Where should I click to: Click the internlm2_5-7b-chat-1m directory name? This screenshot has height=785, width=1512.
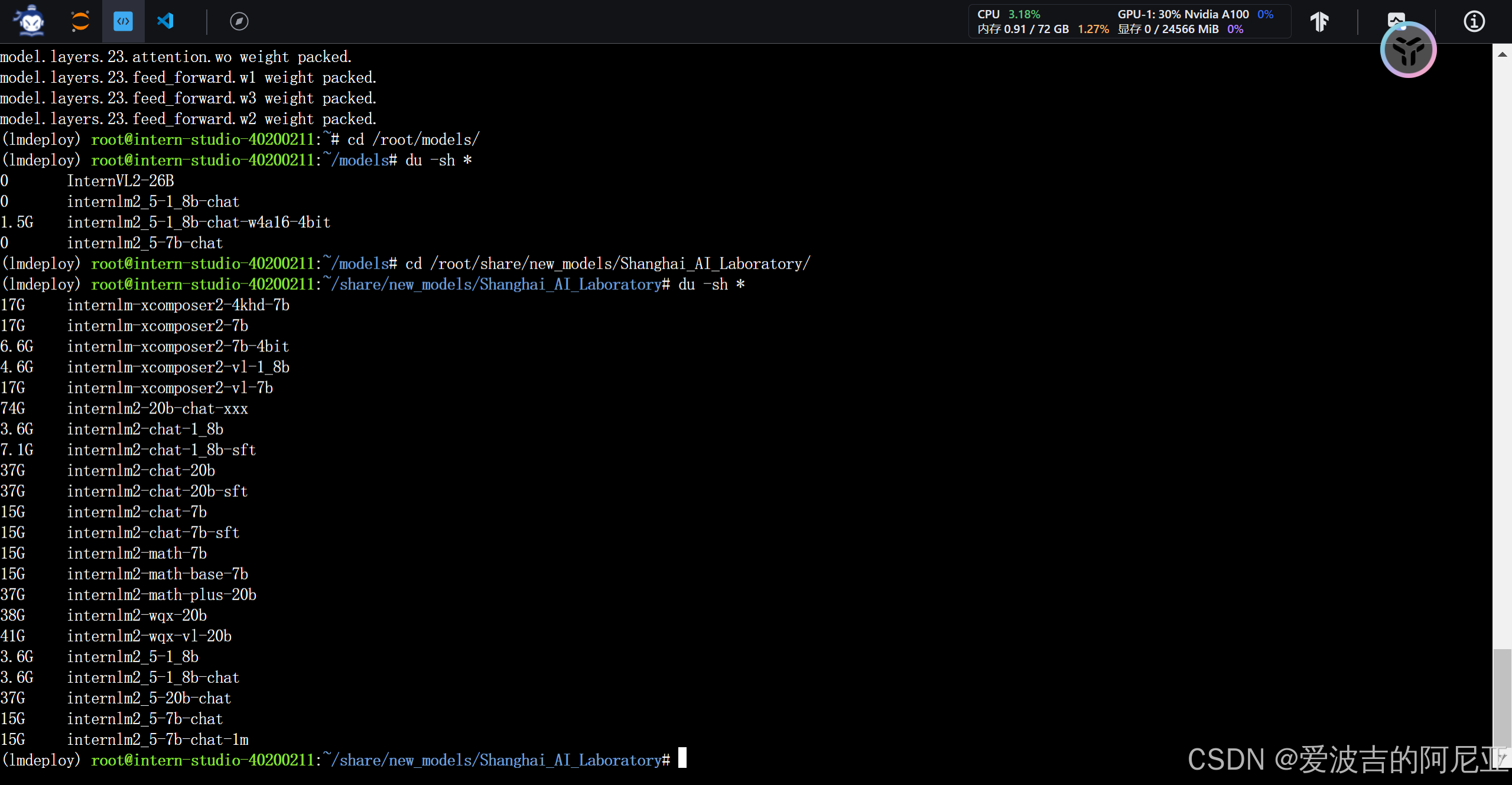click(157, 740)
